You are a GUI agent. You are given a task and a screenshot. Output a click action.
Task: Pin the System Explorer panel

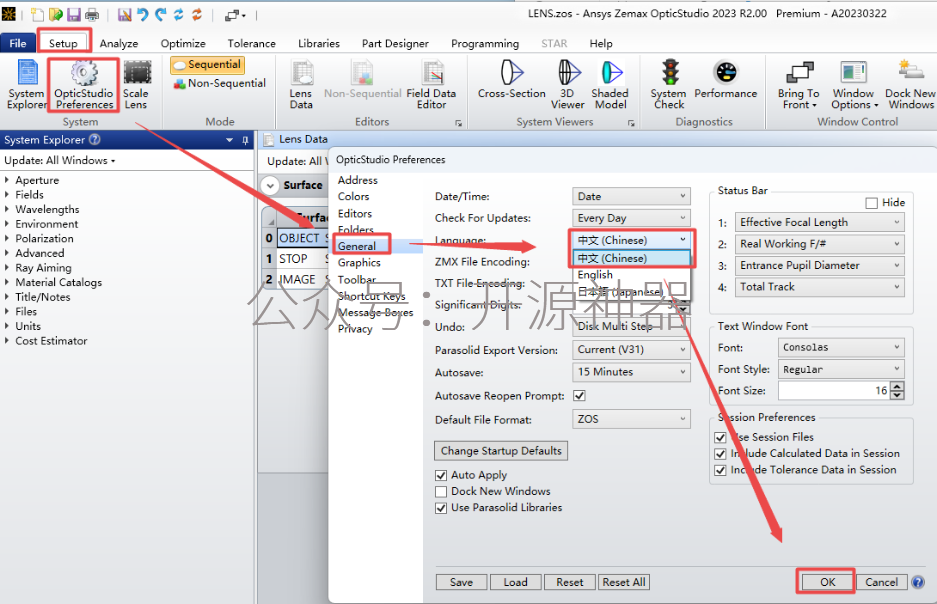tap(245, 140)
